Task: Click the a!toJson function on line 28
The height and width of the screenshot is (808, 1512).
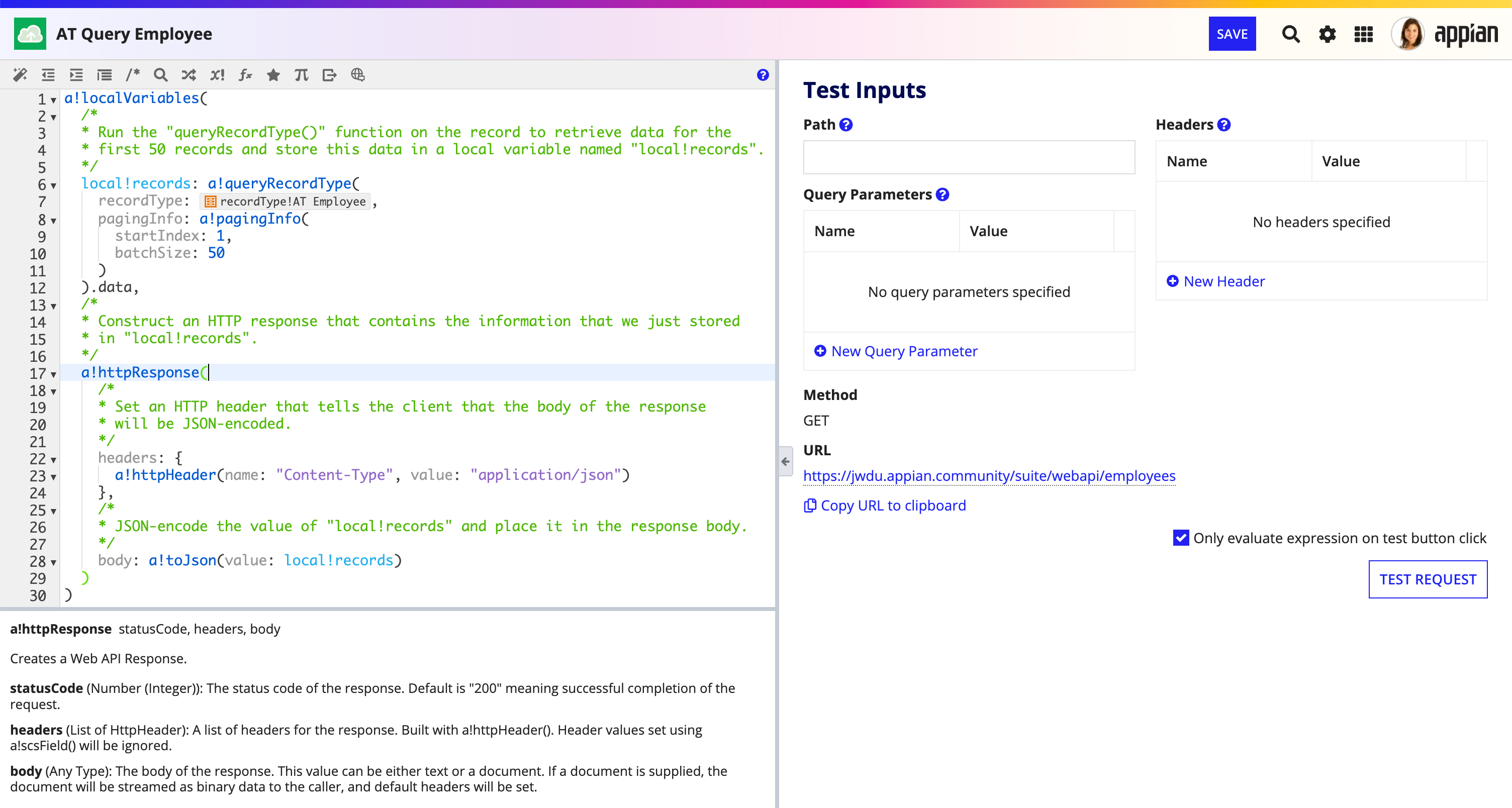Action: (182, 560)
